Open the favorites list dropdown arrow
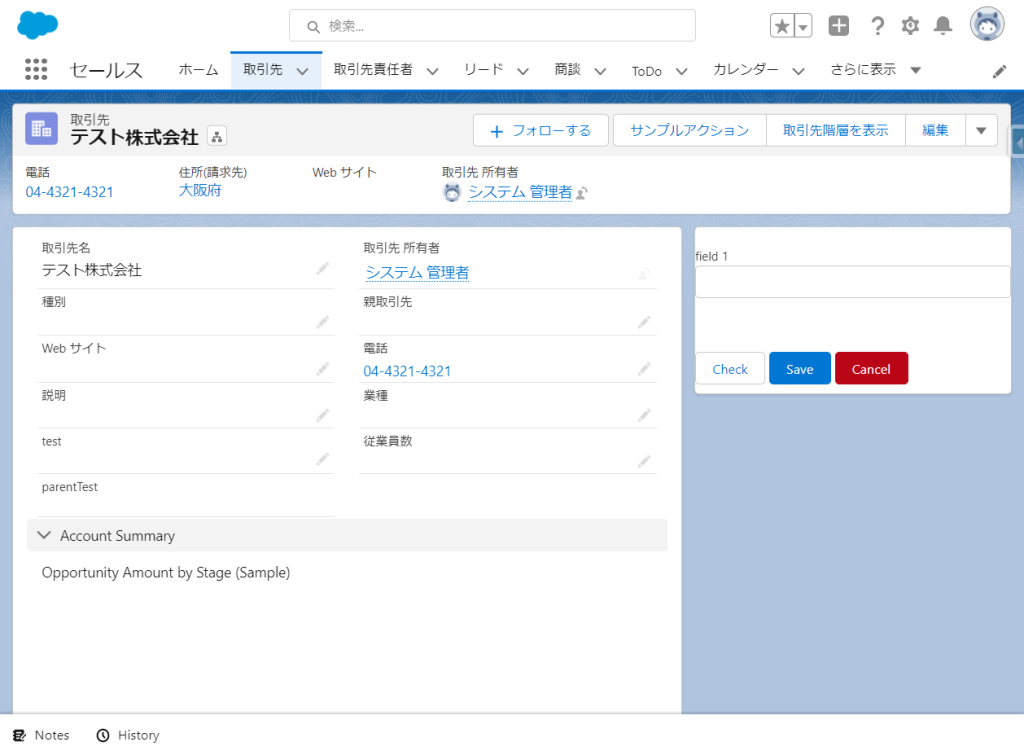Screen dimensions: 1024x755 point(803,27)
